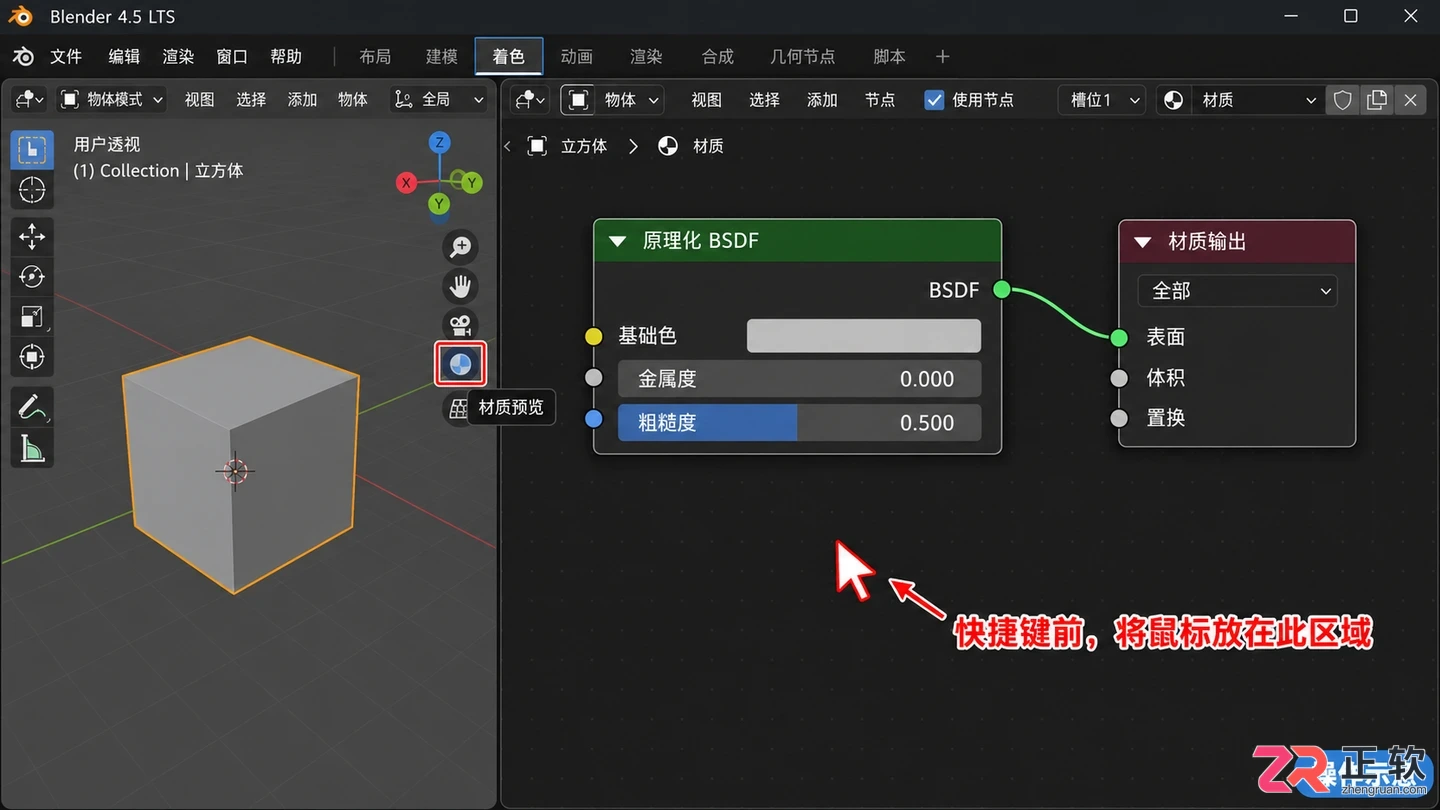Switch viewport to Material Preview shading
The height and width of the screenshot is (810, 1440).
[x=460, y=365]
